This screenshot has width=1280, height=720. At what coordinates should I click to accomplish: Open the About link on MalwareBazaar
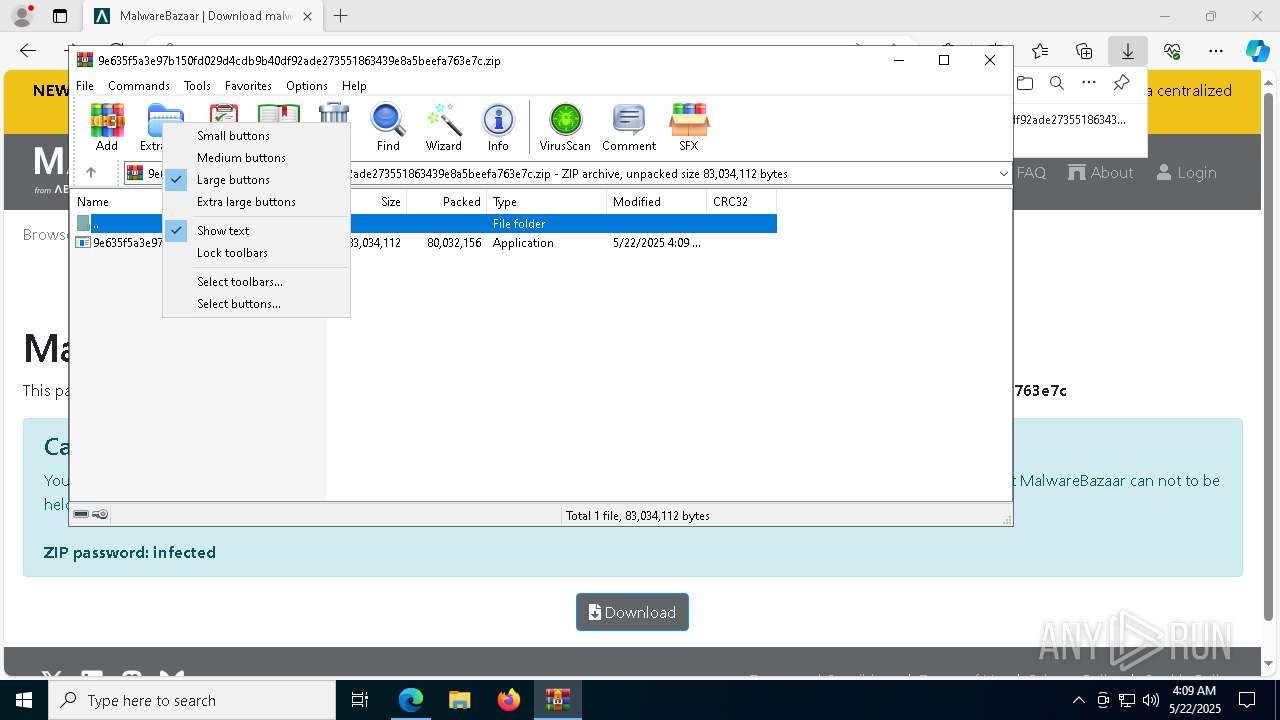point(1100,172)
